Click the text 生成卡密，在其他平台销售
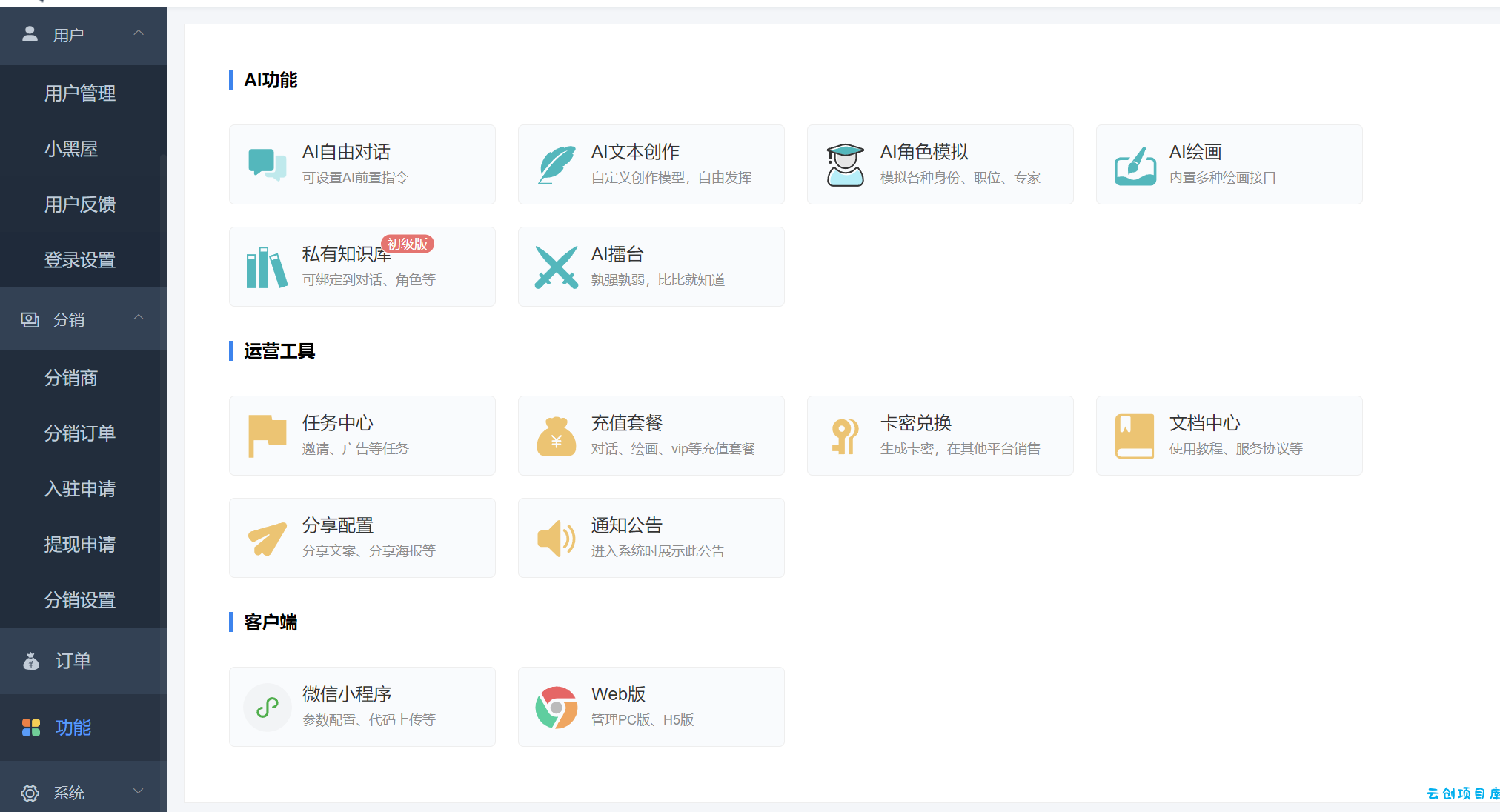This screenshot has width=1500, height=812. (x=960, y=449)
